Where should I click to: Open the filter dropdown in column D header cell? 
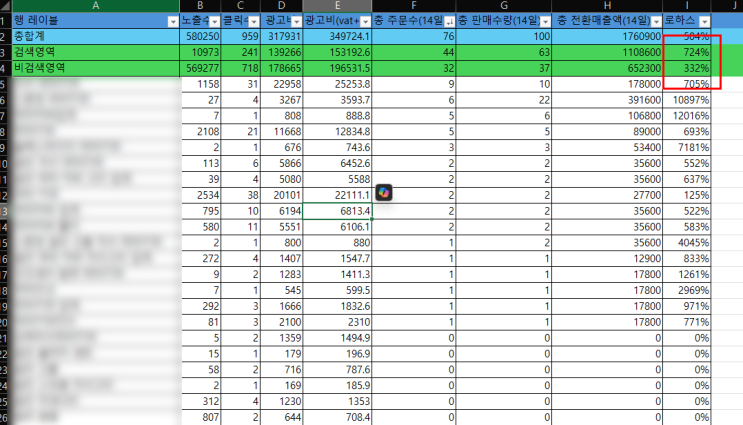coord(296,22)
